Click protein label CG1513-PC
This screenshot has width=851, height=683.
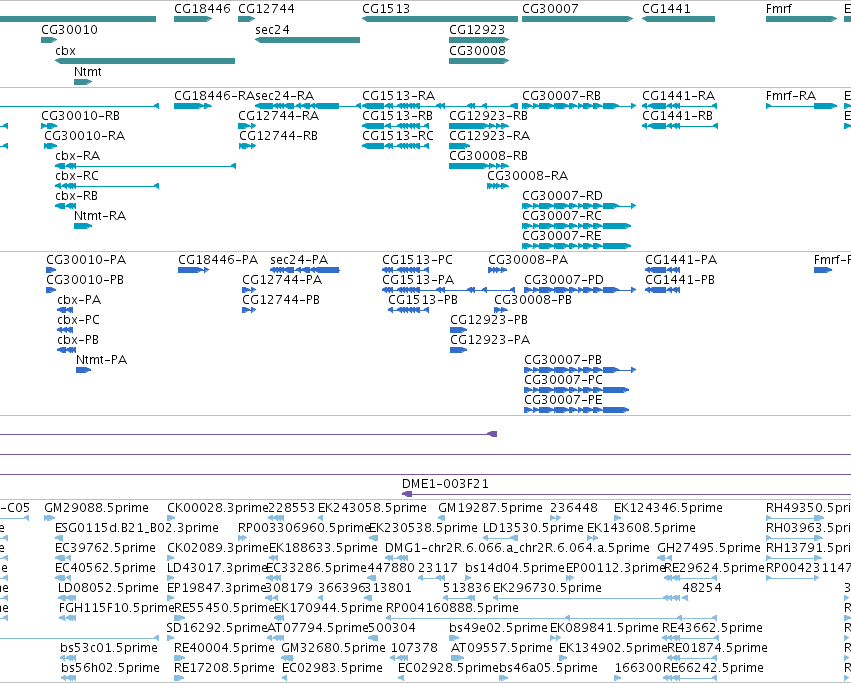417,261
